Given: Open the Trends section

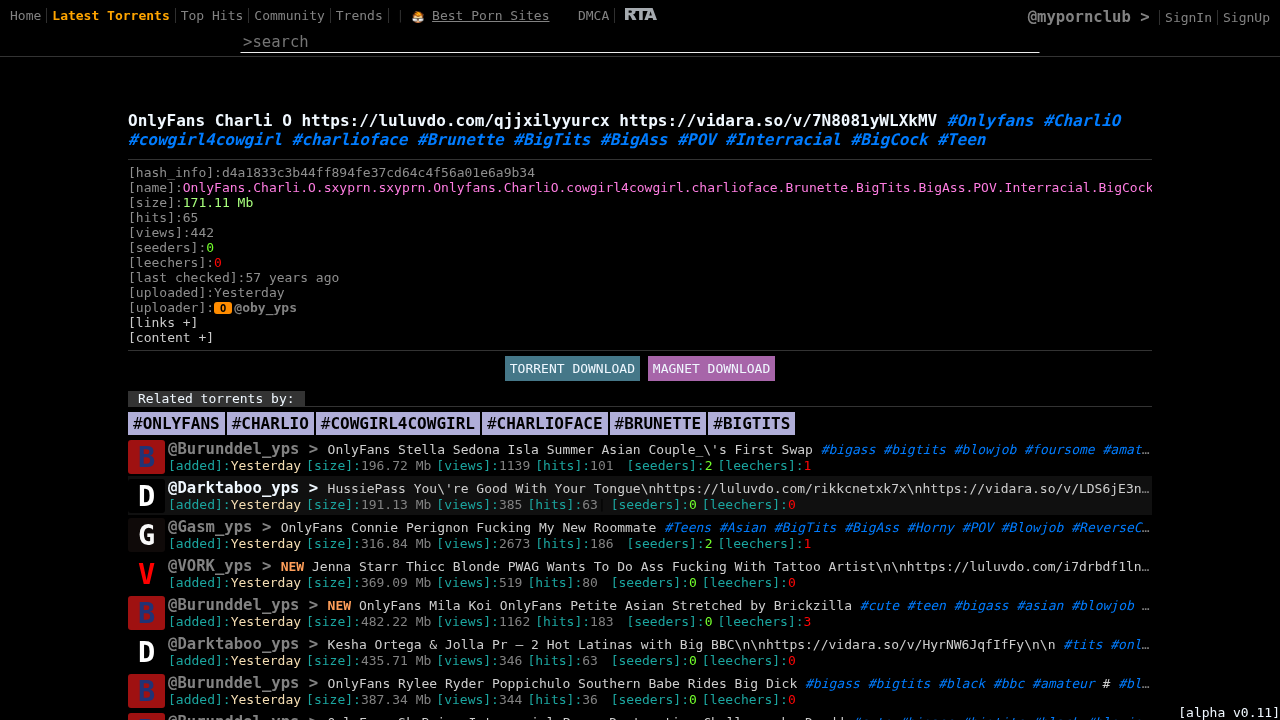Looking at the screenshot, I should (x=359, y=16).
